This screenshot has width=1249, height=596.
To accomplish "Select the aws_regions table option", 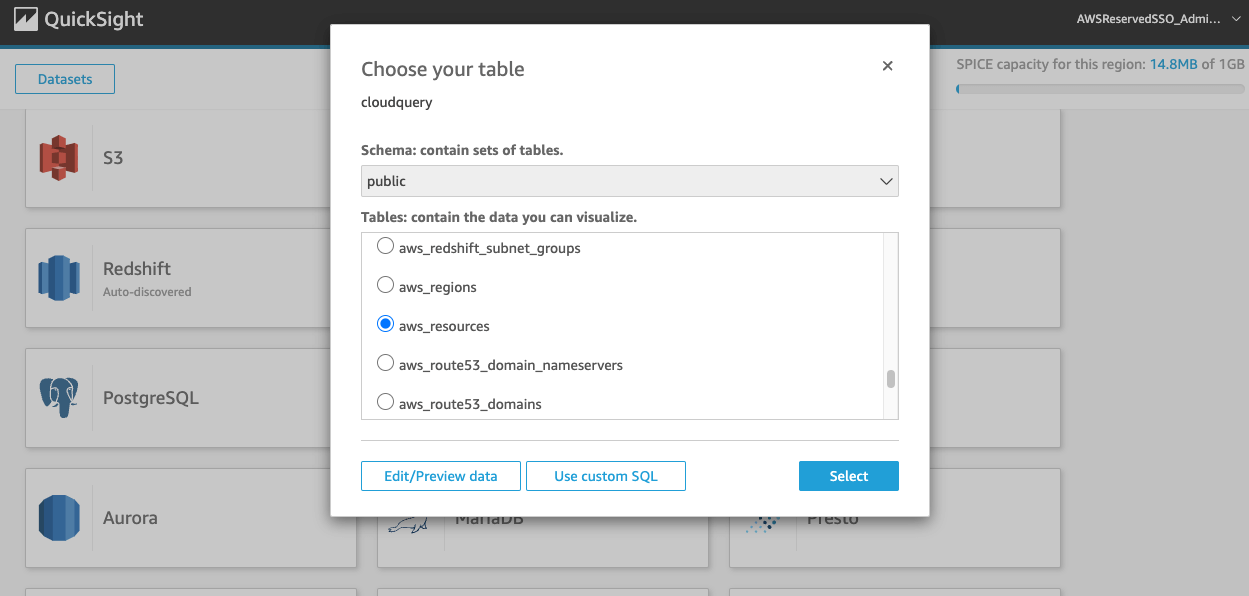I will 385,286.
